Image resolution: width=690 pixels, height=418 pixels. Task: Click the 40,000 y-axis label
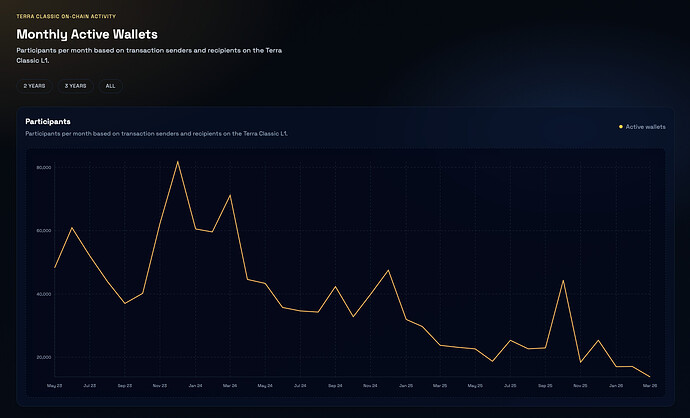coord(42,294)
